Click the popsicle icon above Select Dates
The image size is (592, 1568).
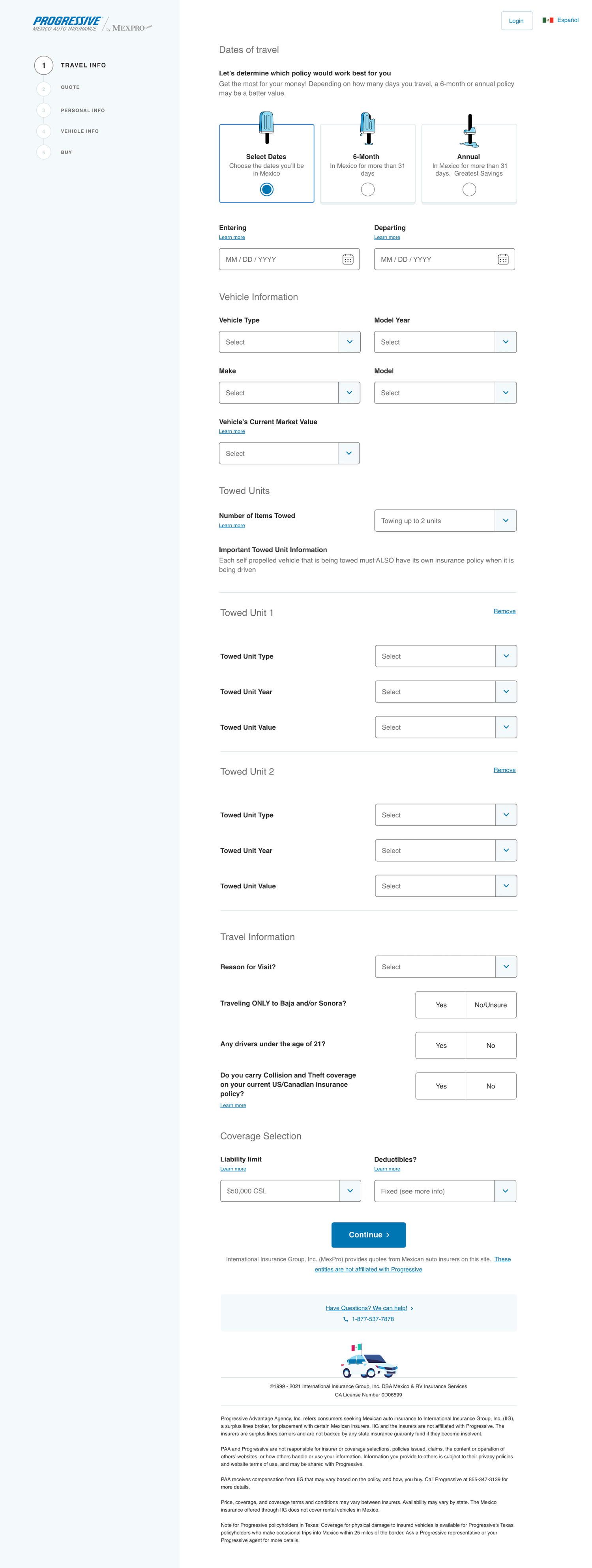(266, 127)
